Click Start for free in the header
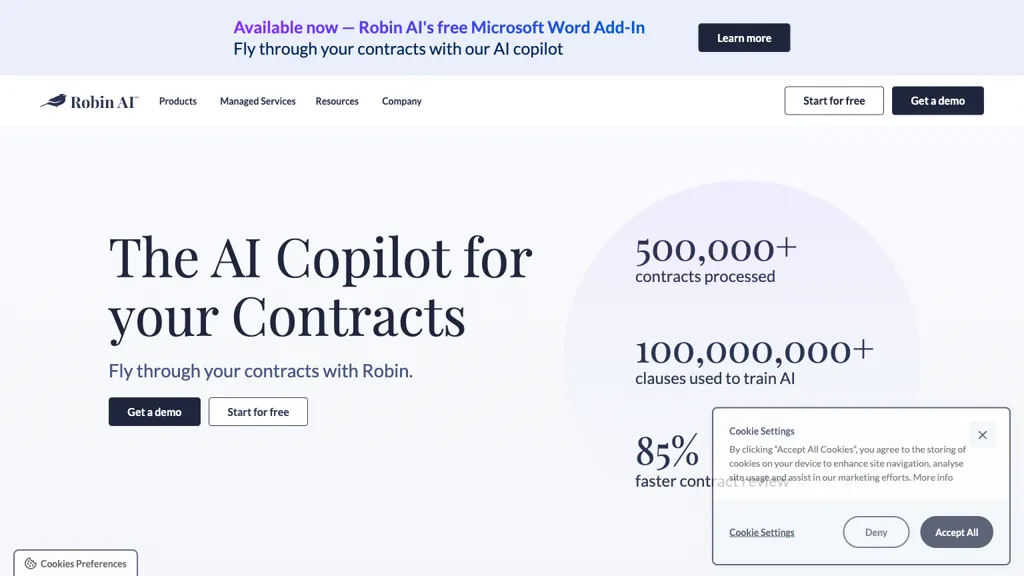 tap(833, 100)
